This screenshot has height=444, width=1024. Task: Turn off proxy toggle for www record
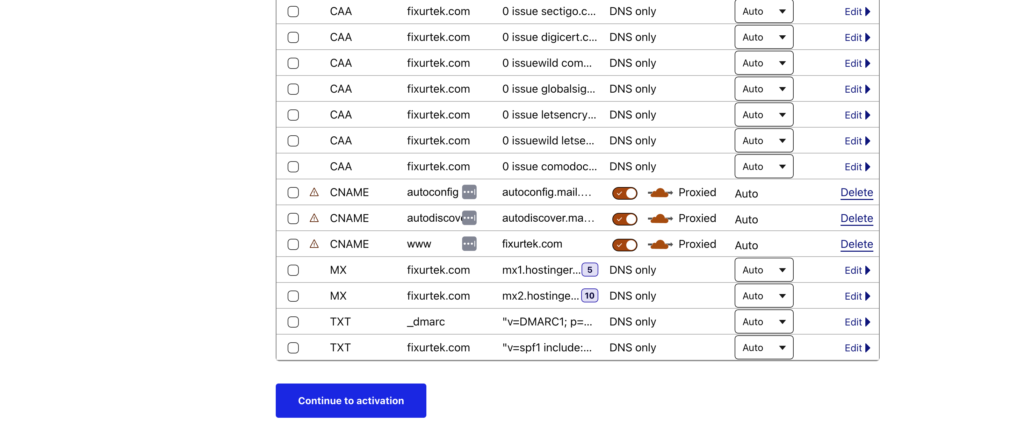coord(625,244)
